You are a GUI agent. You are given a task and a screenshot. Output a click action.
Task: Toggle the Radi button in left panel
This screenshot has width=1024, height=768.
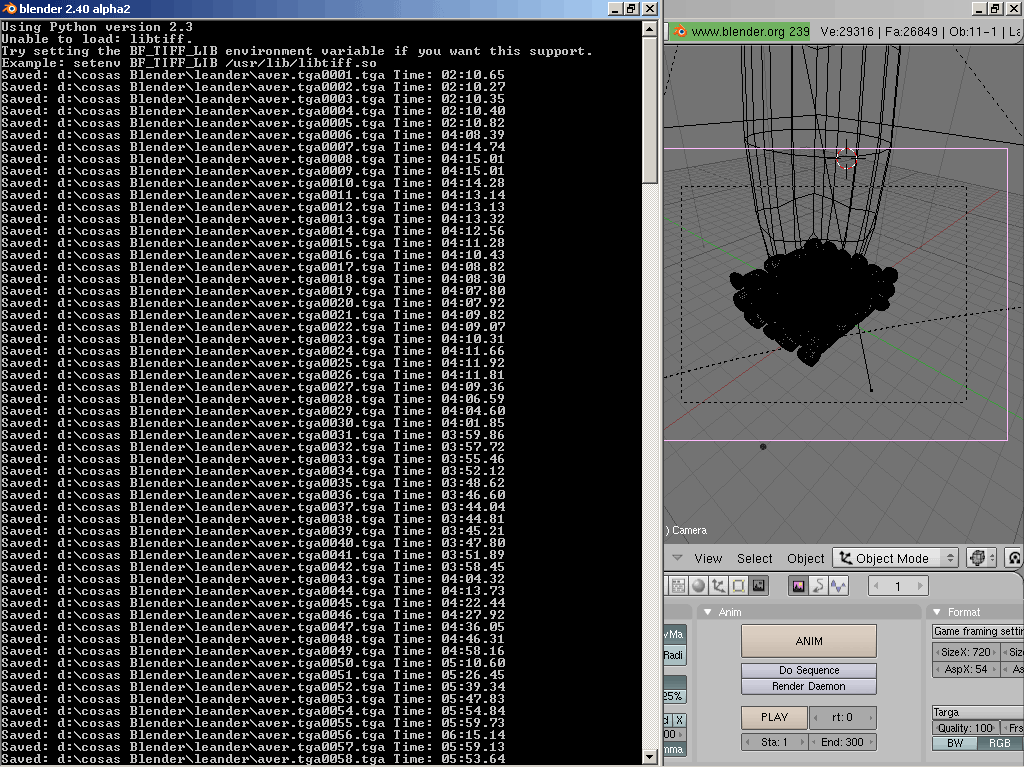click(x=674, y=655)
